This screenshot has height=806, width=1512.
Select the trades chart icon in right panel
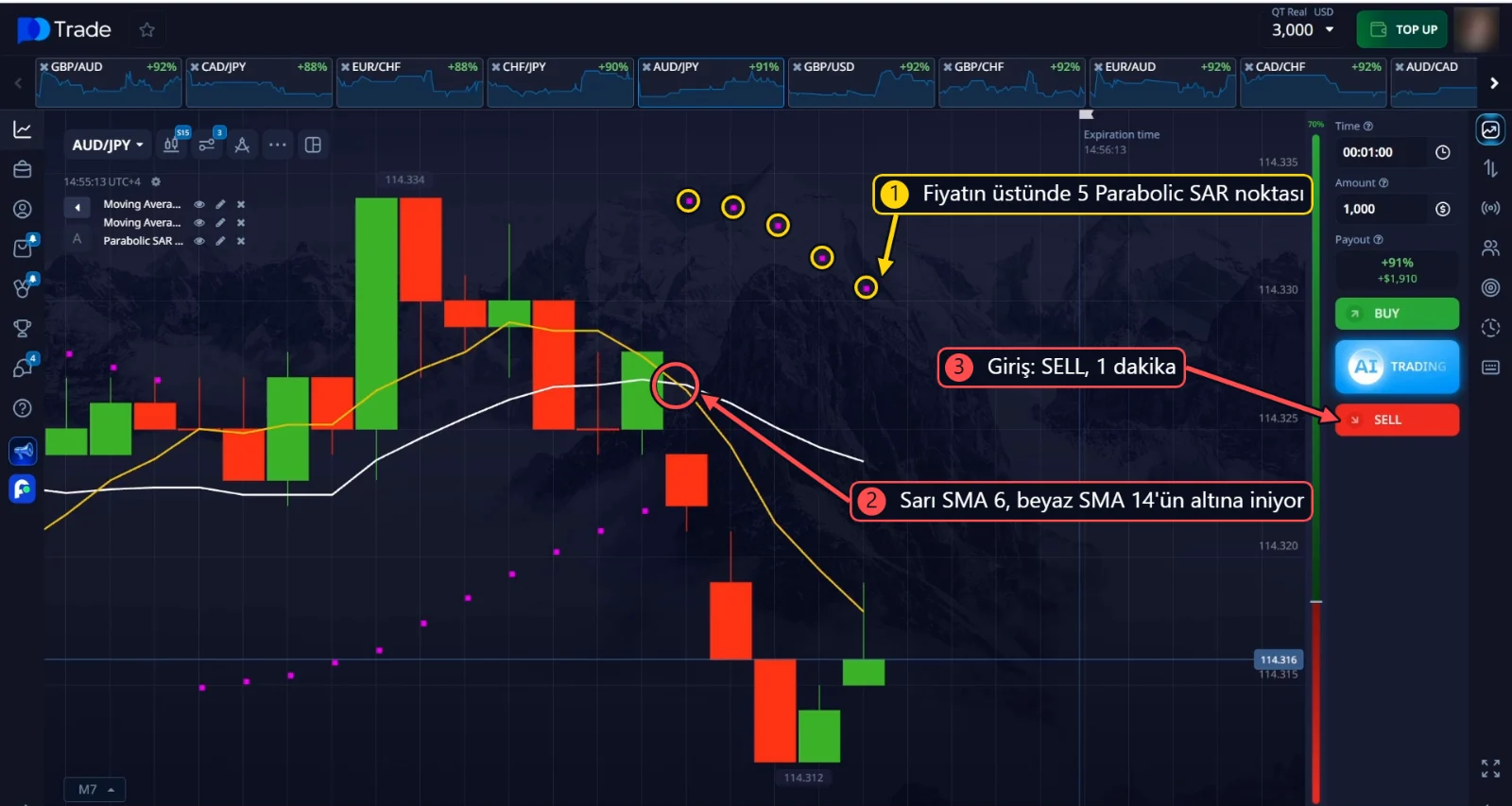(1490, 129)
